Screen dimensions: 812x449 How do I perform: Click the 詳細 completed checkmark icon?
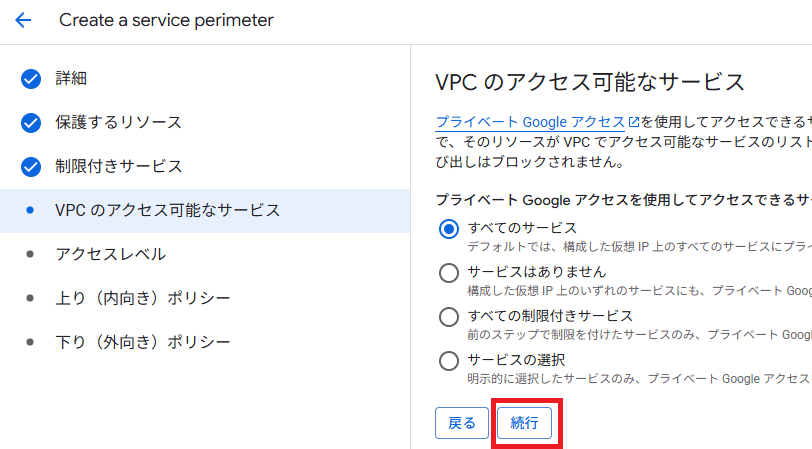click(x=31, y=79)
